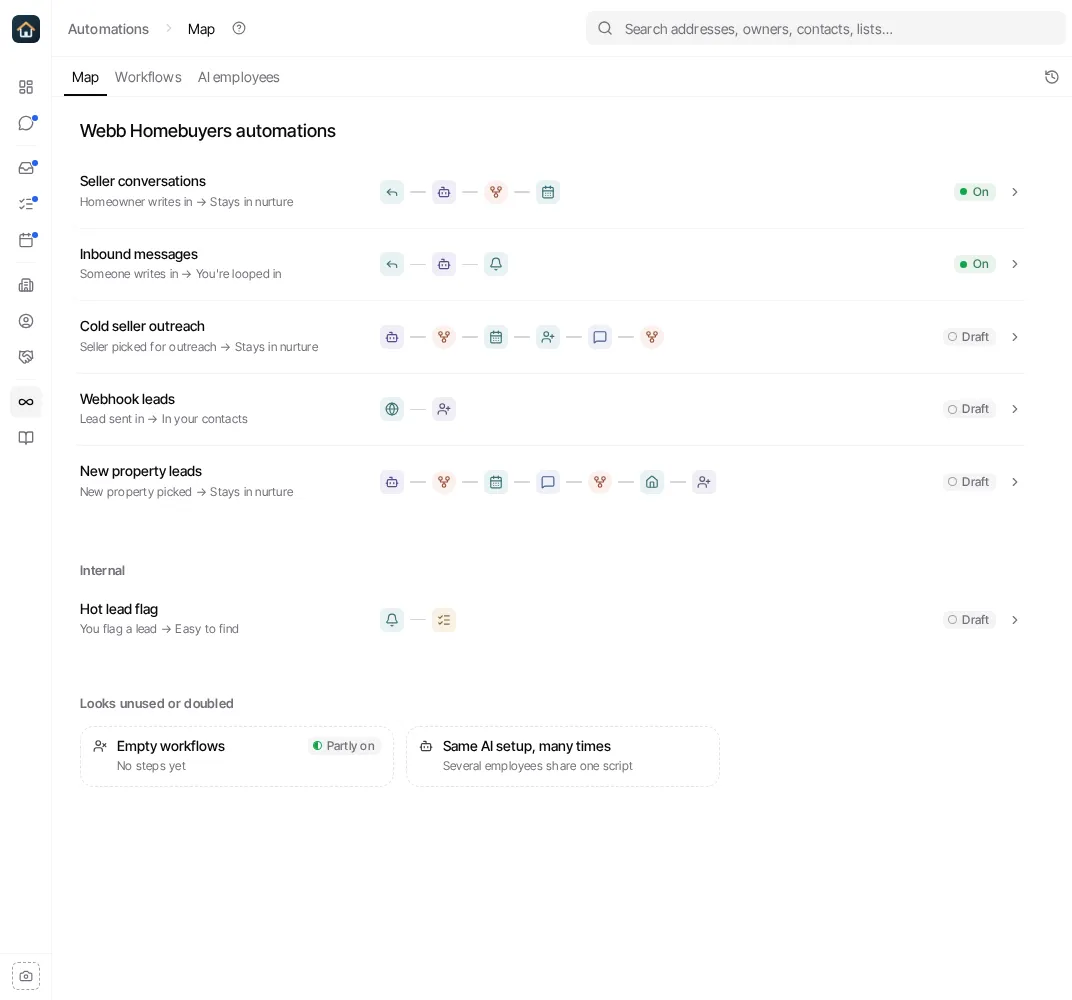The height and width of the screenshot is (1000, 1072).
Task: Open the home logo icon
Action: click(26, 29)
